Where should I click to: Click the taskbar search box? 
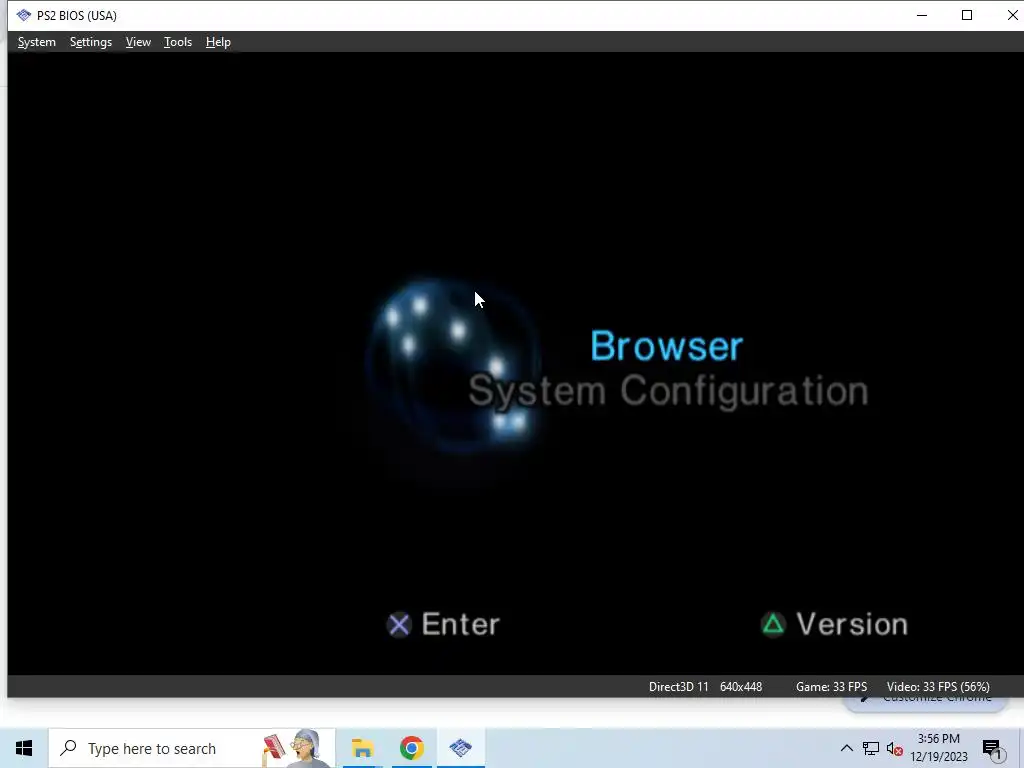(x=192, y=748)
